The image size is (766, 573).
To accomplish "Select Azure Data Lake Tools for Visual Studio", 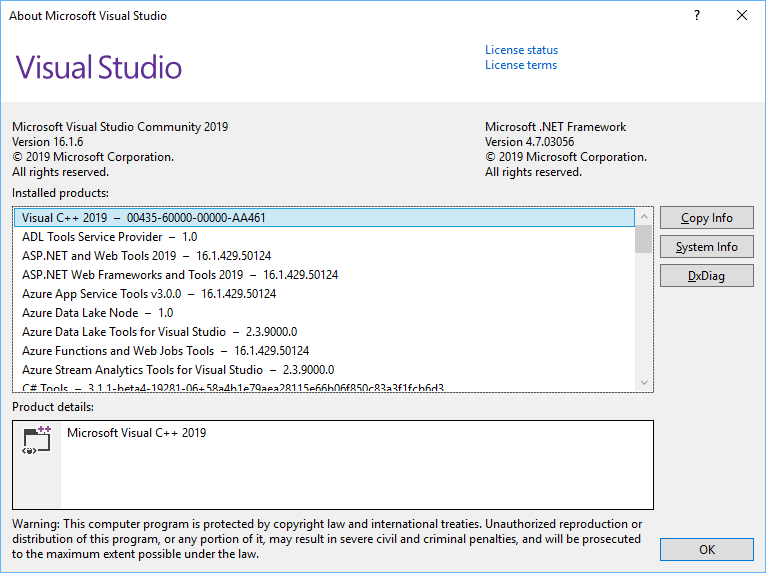I will pyautogui.click(x=324, y=332).
